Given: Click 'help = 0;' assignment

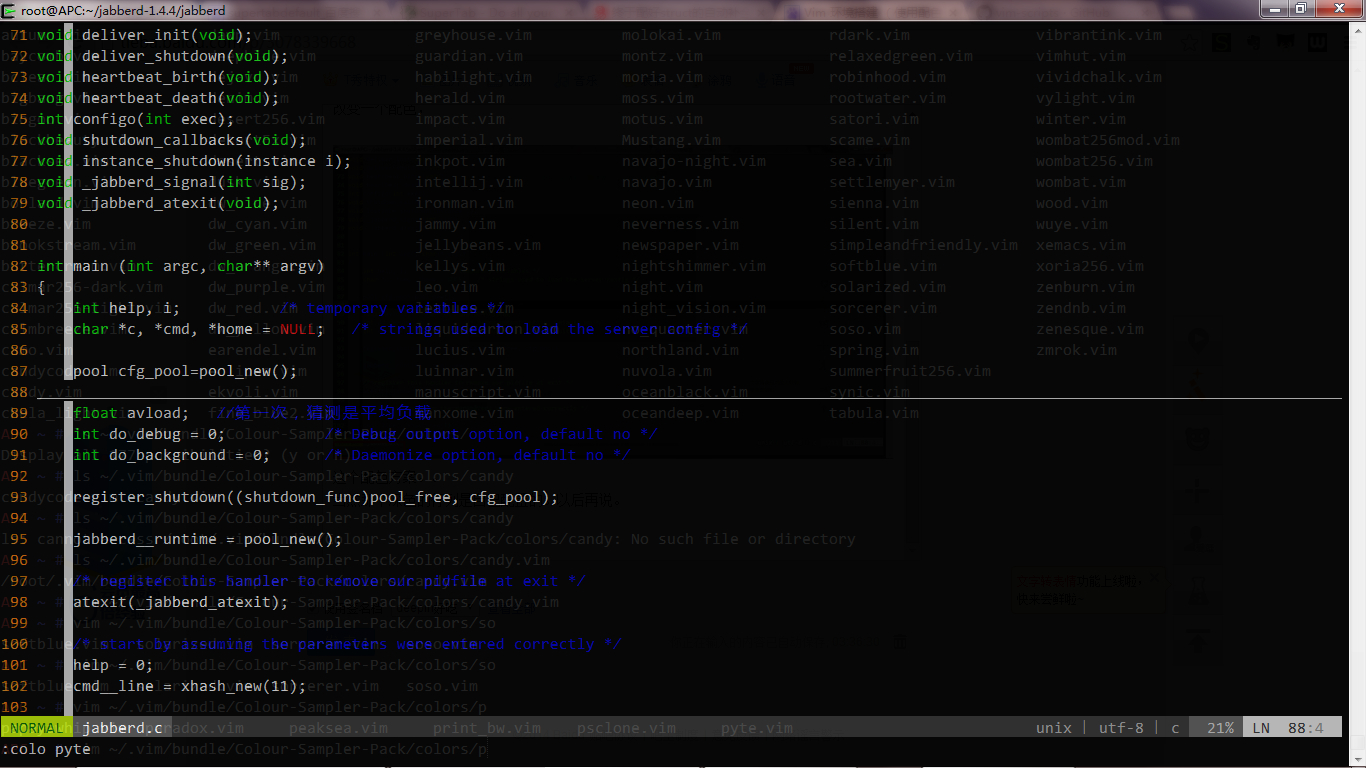Looking at the screenshot, I should [113, 665].
